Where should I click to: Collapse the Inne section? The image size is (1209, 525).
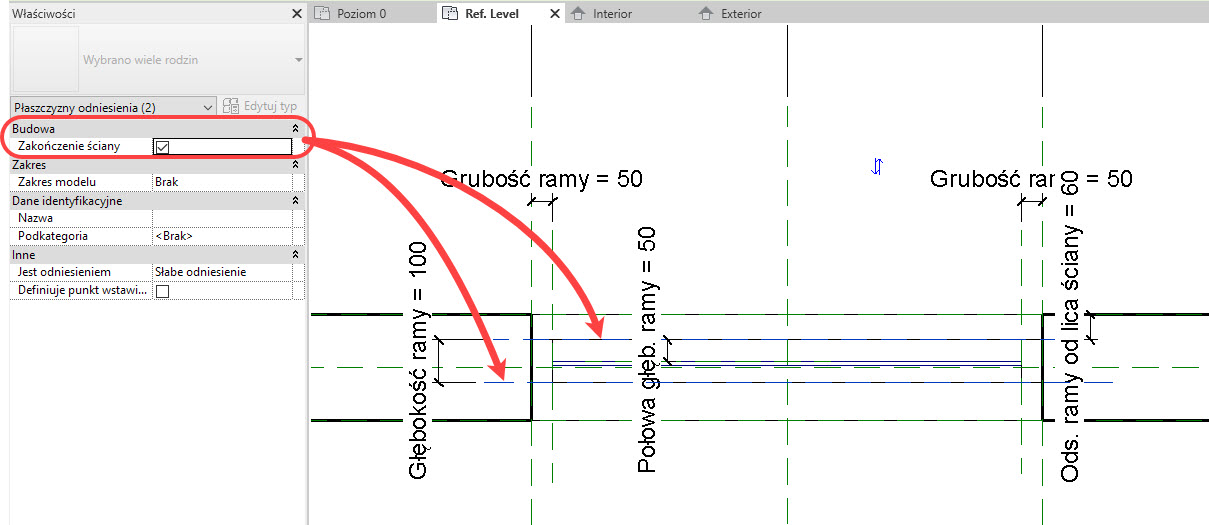click(294, 255)
